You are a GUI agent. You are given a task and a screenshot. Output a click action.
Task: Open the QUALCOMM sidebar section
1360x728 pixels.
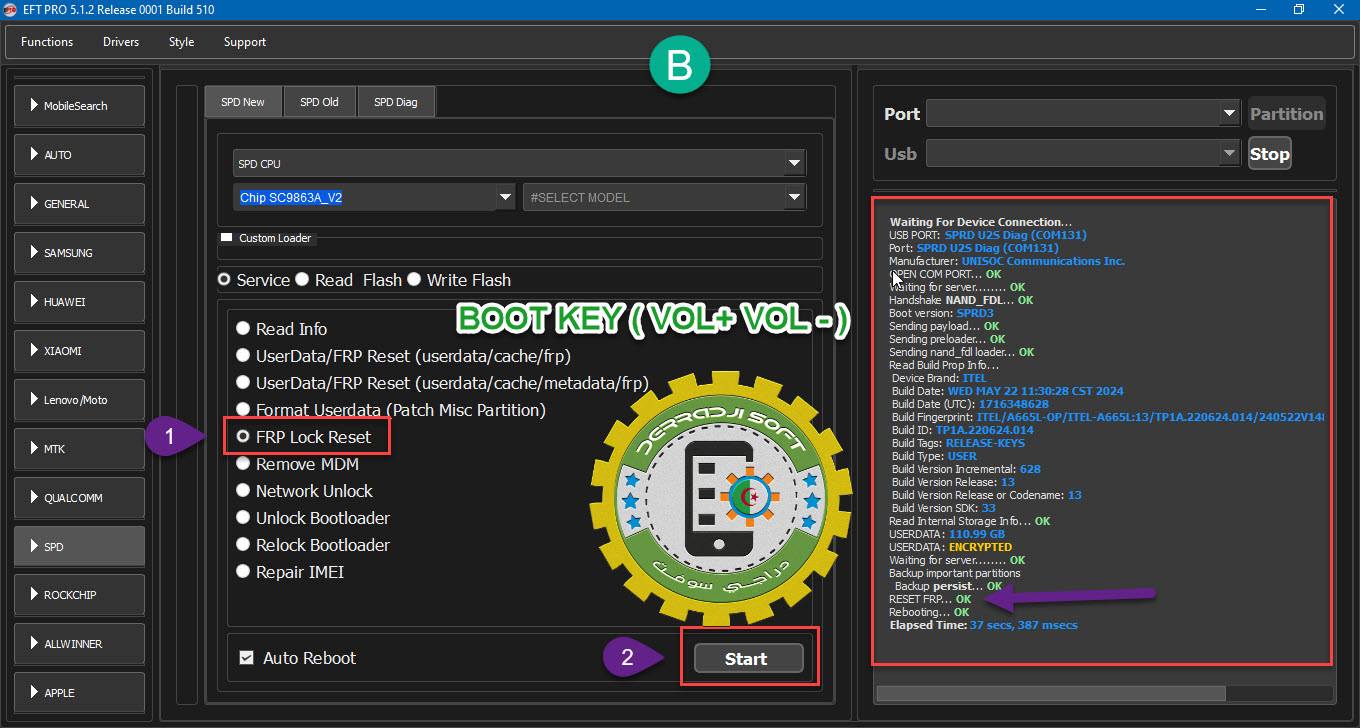pyautogui.click(x=79, y=498)
